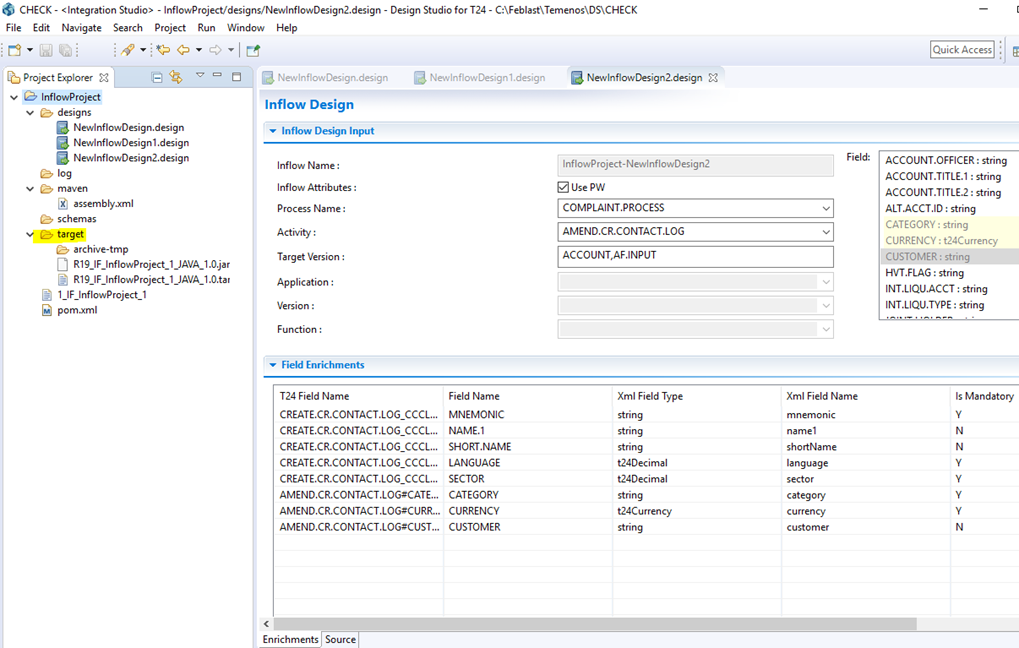Screen dimensions: 1019x648
Task: Collapse the Field Enrichments section
Action: pyautogui.click(x=271, y=365)
